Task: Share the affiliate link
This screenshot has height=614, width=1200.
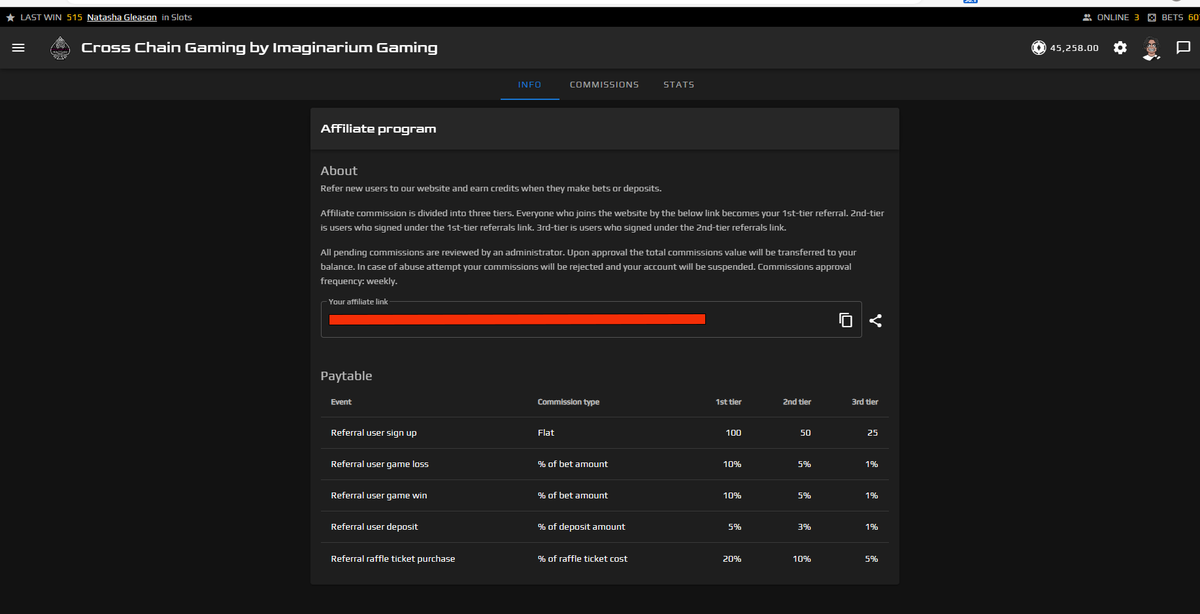Action: point(876,320)
